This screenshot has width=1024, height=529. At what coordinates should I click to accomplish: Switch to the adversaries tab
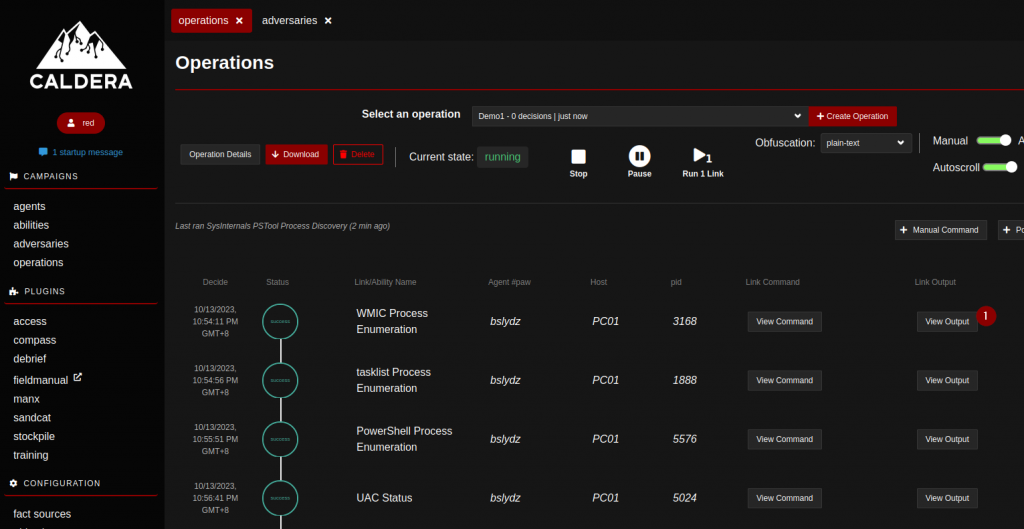289,21
